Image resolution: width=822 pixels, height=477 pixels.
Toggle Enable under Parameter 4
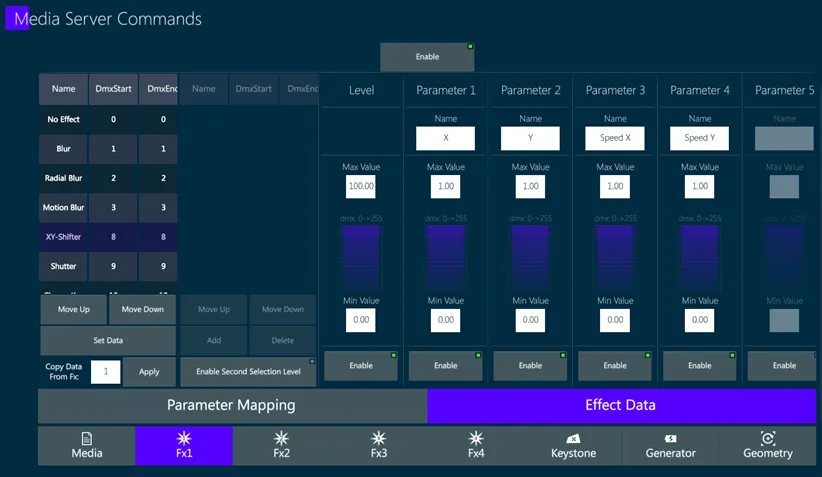(x=700, y=365)
